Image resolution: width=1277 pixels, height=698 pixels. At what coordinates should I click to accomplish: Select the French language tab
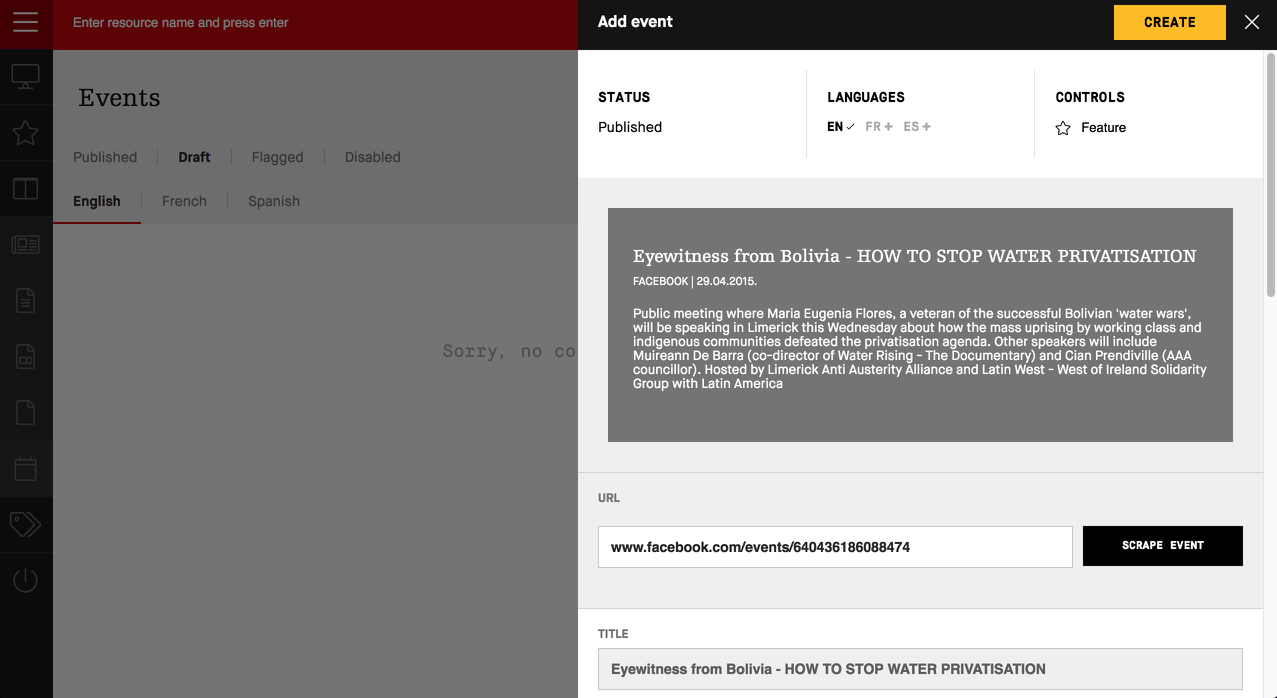[184, 201]
